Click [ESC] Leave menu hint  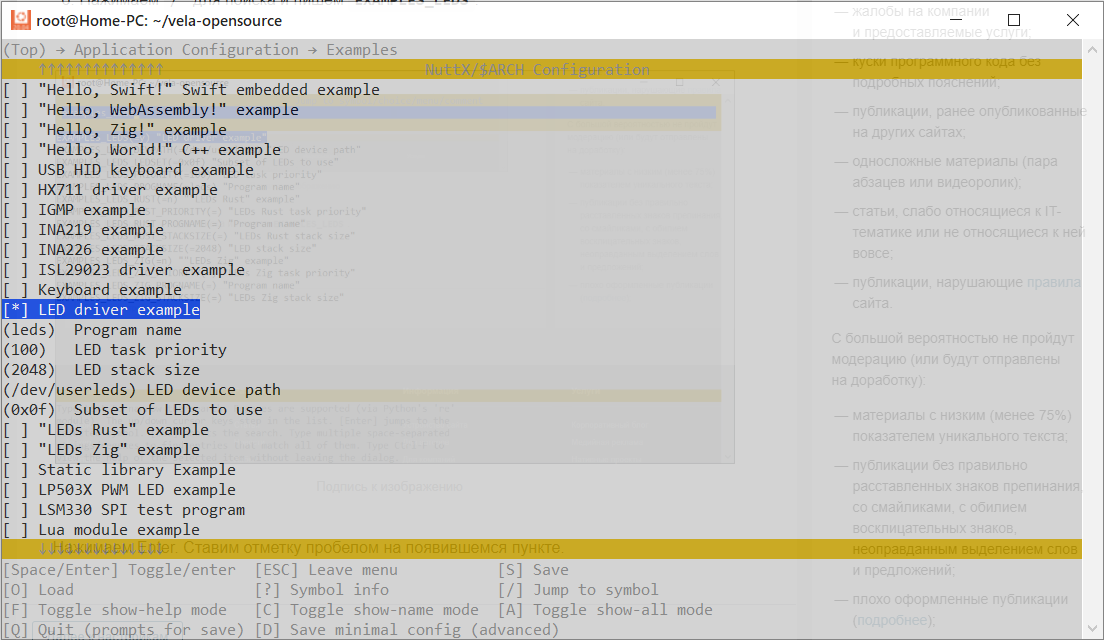[x=326, y=570]
